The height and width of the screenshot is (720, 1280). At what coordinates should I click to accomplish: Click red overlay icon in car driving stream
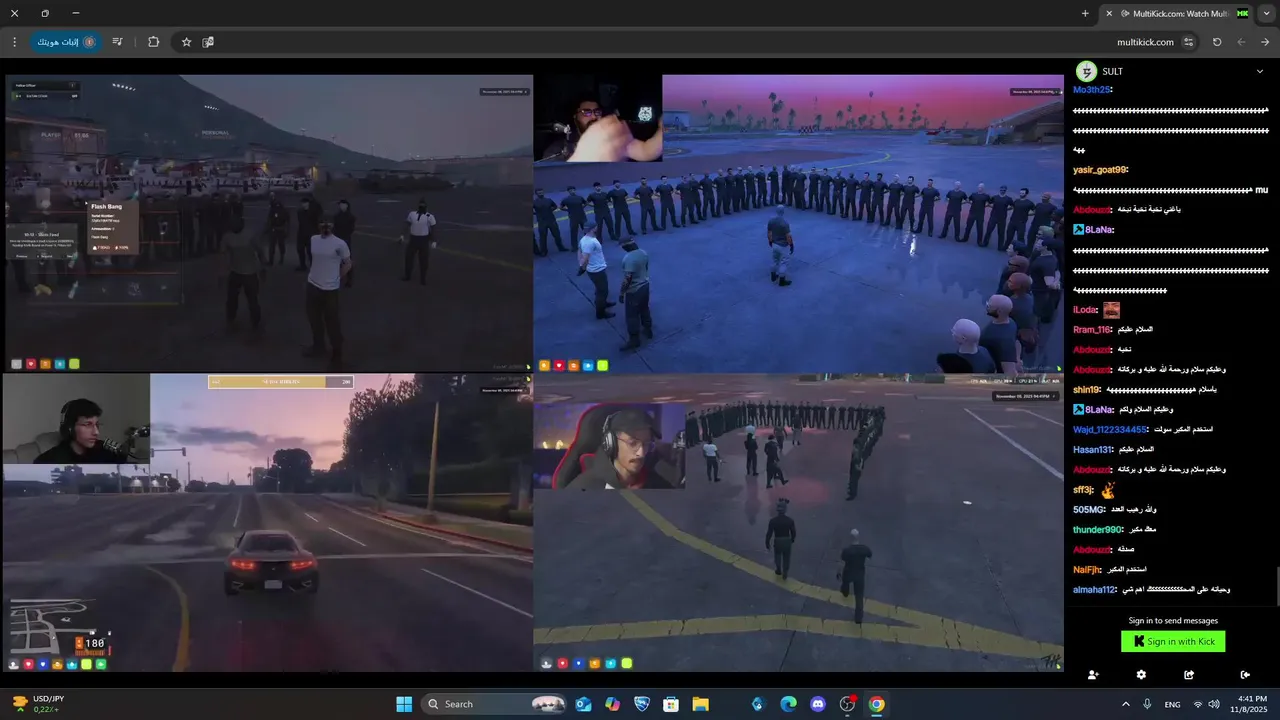(x=29, y=664)
